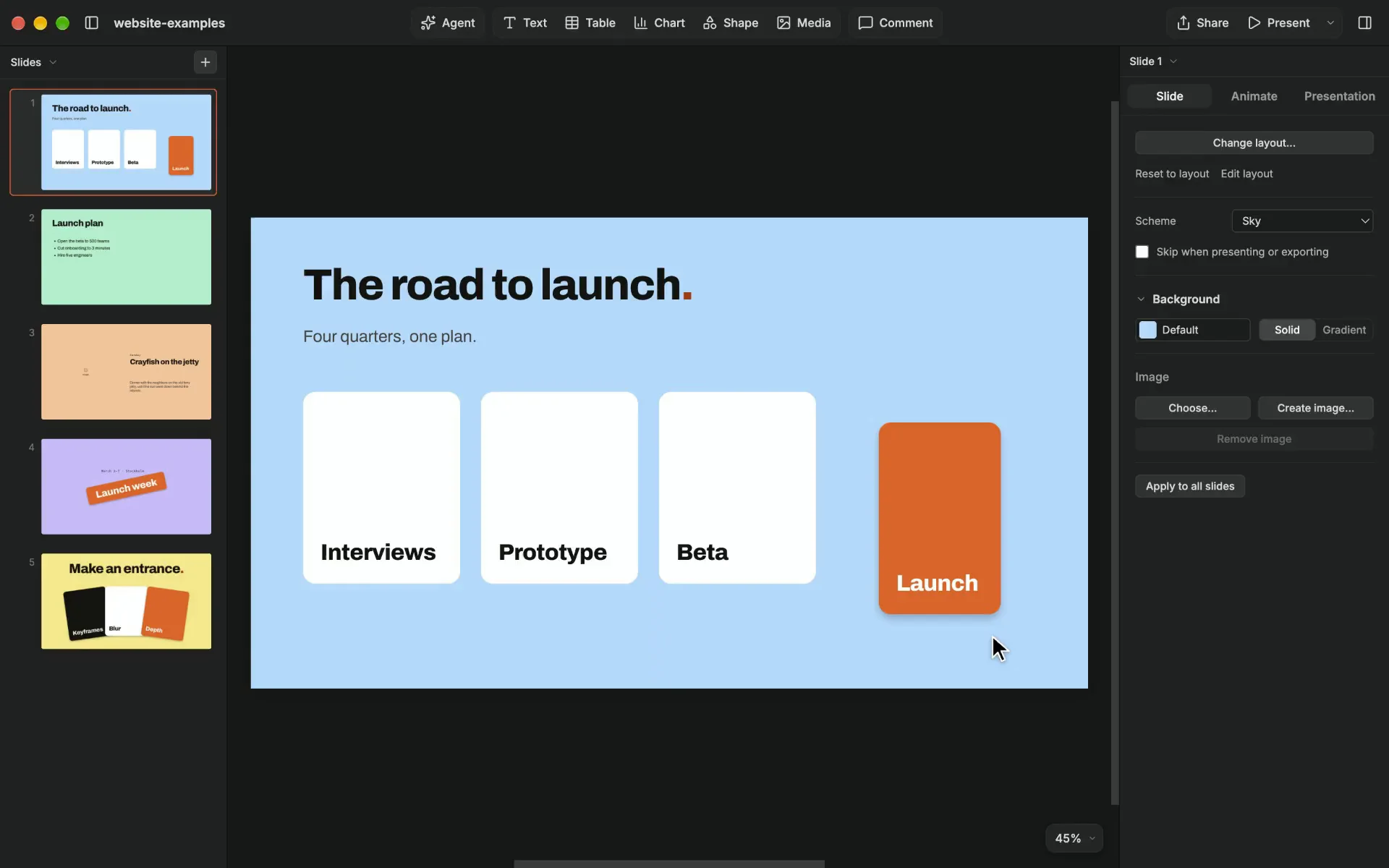Open the Media picker
Image resolution: width=1389 pixels, height=868 pixels.
click(804, 22)
